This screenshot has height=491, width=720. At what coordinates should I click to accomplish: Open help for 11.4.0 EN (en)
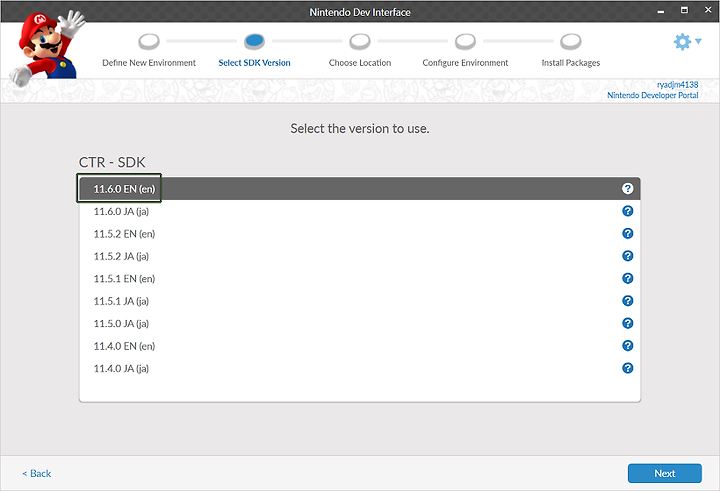pos(627,346)
